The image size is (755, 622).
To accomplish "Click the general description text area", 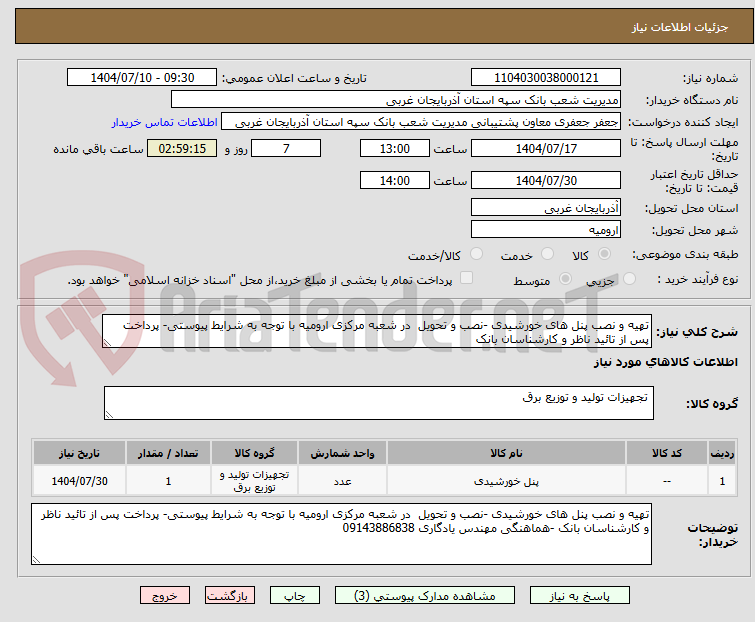I will click(x=376, y=331).
